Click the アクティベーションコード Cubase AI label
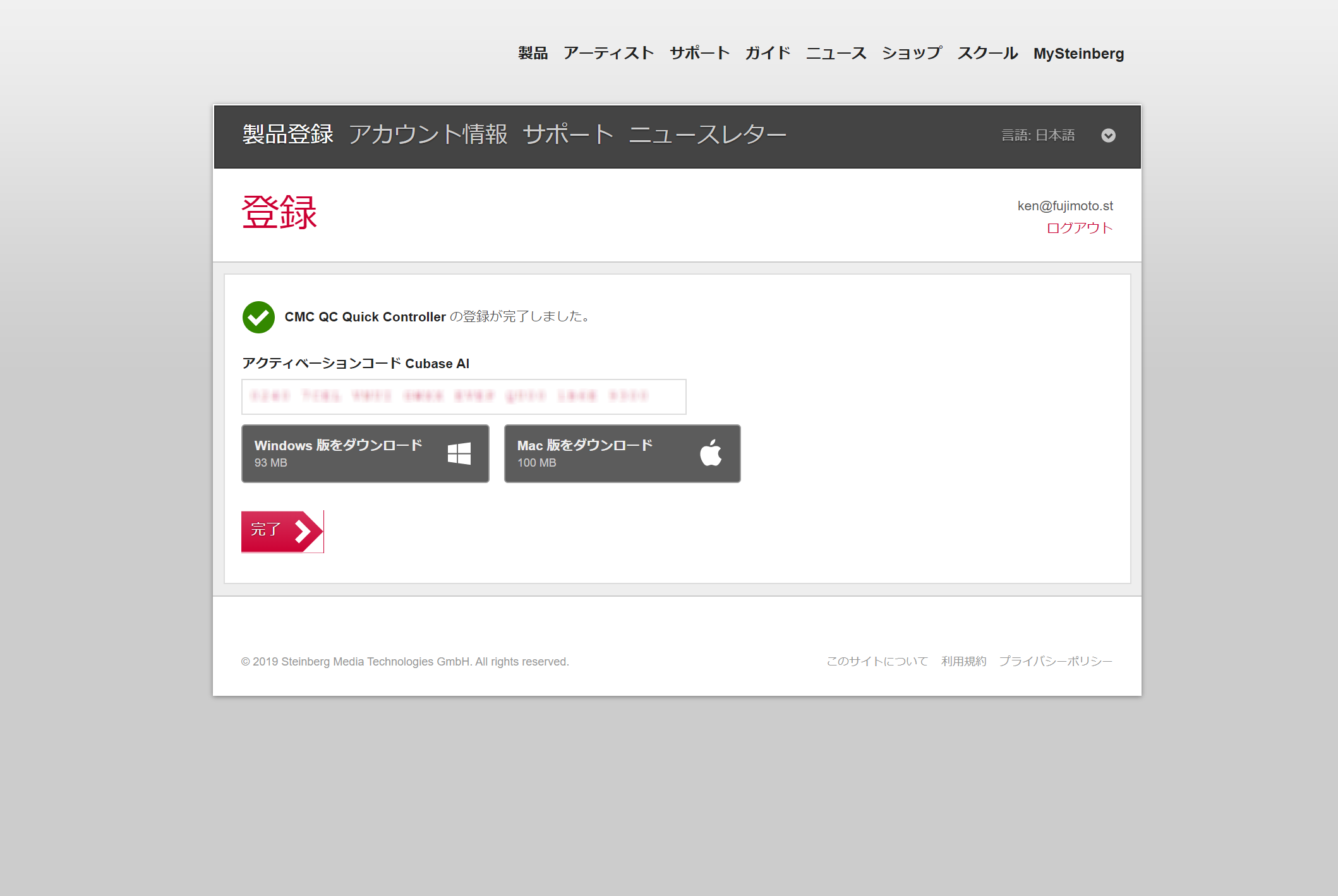The image size is (1338, 896). point(356,363)
